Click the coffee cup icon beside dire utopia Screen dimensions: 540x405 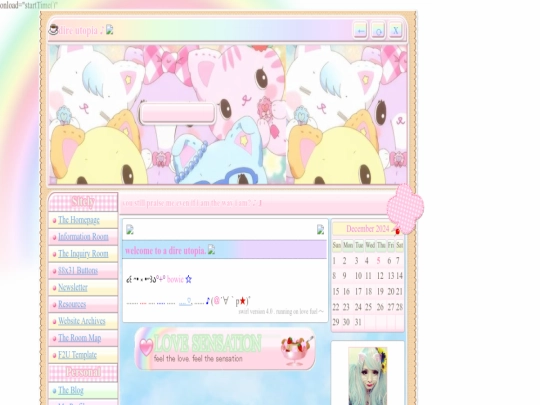53,30
